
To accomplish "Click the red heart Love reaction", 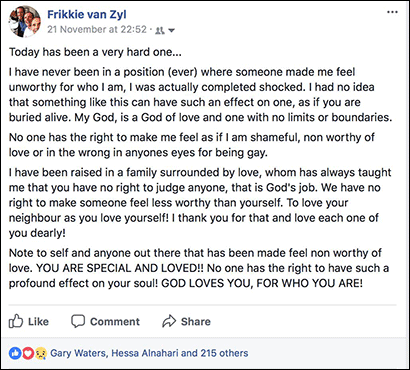I will [28, 353].
